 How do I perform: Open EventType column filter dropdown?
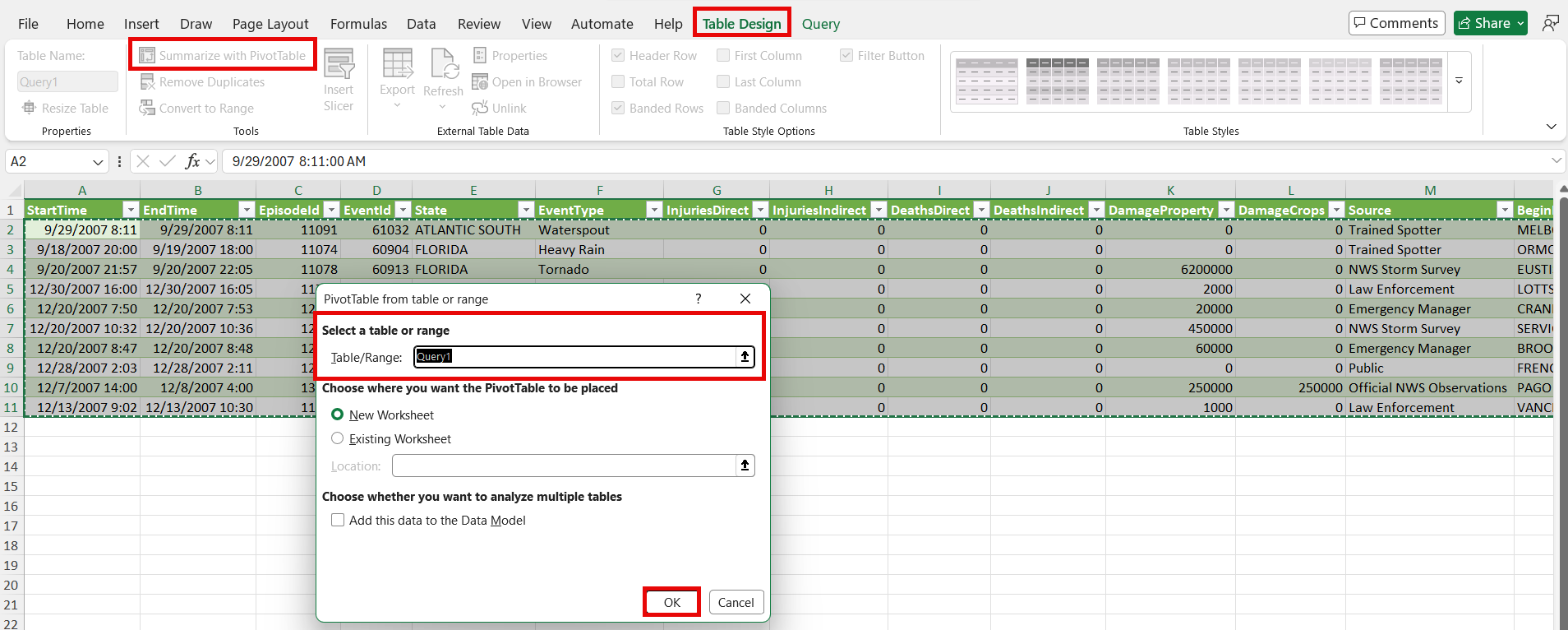pyautogui.click(x=654, y=210)
